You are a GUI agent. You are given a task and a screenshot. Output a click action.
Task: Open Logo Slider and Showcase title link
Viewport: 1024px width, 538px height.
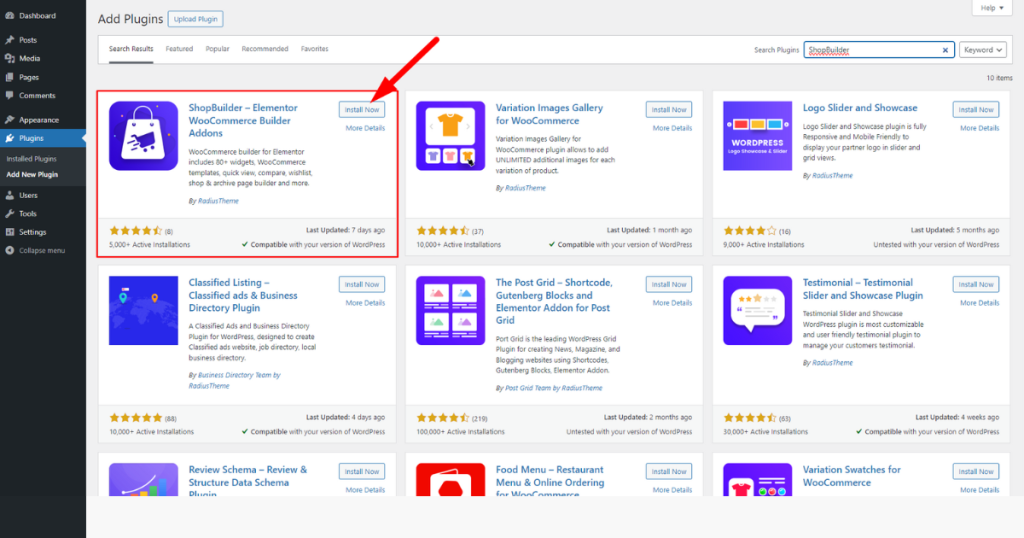[859, 108]
